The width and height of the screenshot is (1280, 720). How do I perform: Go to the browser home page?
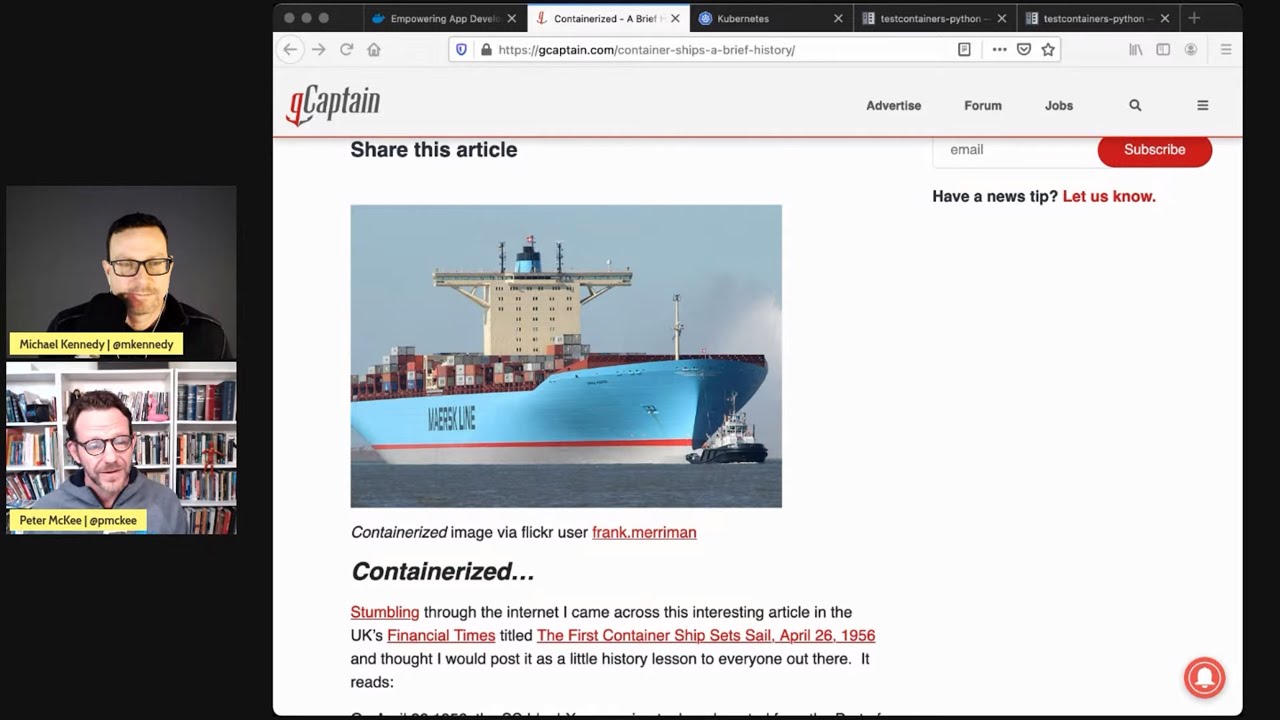pyautogui.click(x=374, y=49)
